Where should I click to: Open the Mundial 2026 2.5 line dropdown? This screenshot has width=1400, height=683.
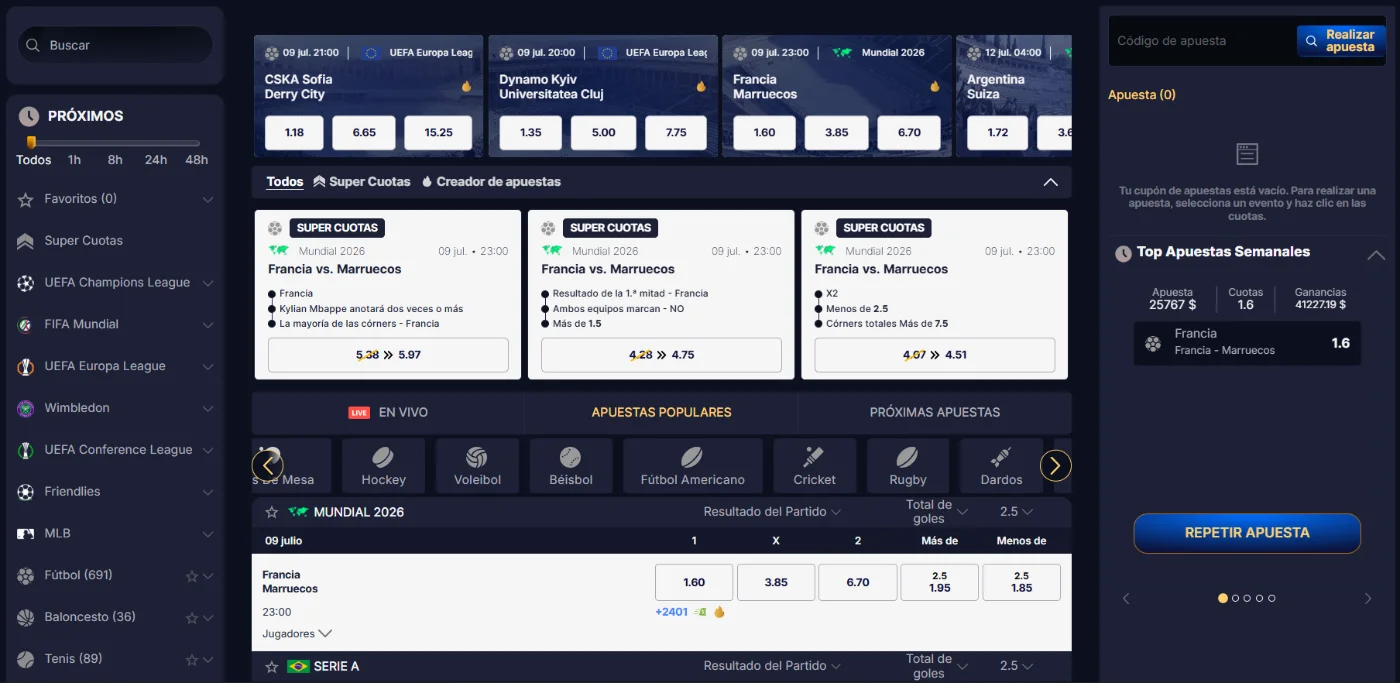click(1016, 512)
